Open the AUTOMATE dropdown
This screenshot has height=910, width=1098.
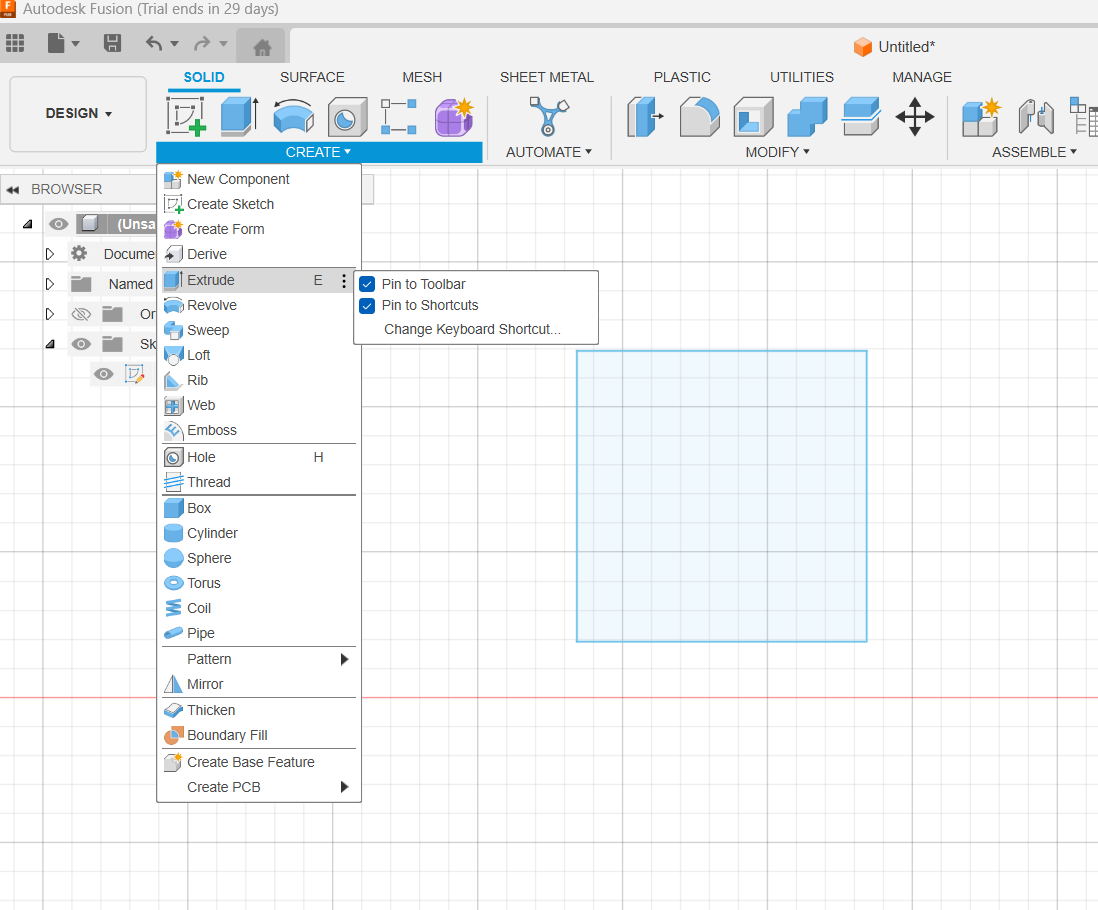[x=549, y=152]
